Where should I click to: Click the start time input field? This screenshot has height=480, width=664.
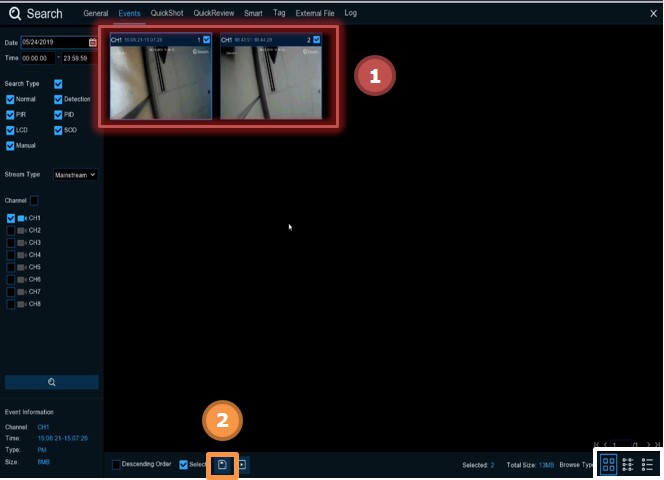(x=37, y=58)
